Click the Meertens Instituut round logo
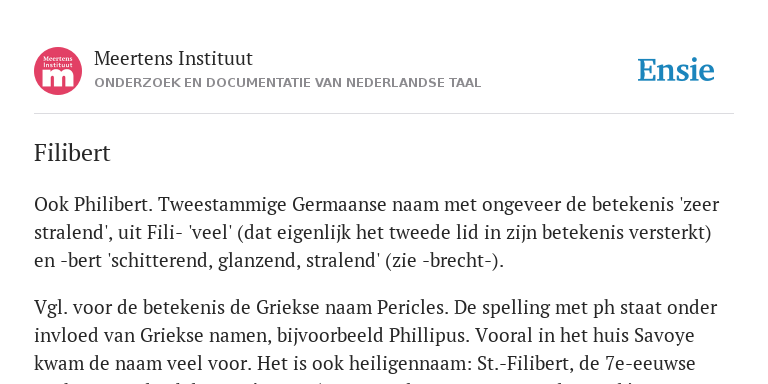 pos(58,71)
